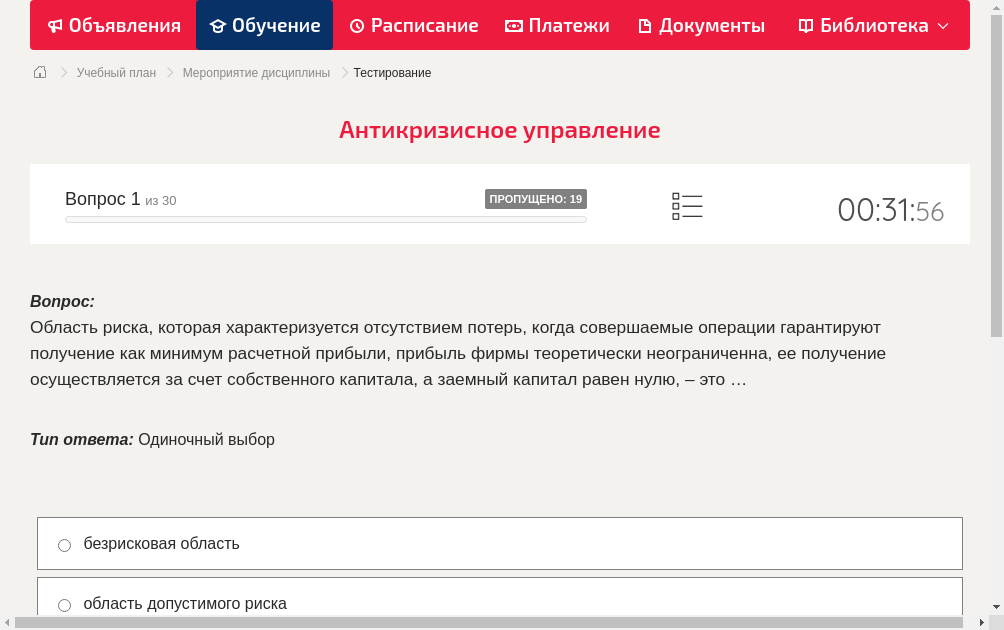This screenshot has height=630, width=1004.
Task: Click the ПРОПУЩЕНО: 19 badge
Action: [x=536, y=199]
